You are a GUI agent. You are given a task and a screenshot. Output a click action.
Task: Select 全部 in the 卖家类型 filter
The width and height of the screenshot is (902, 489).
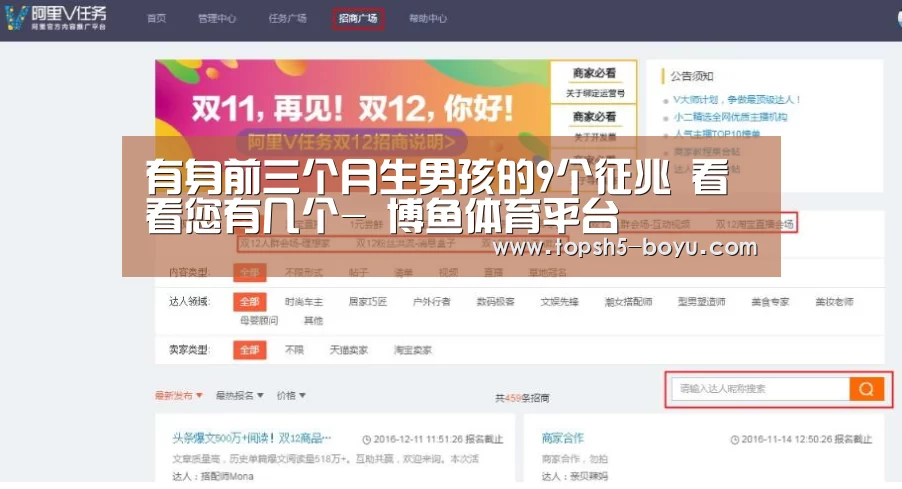click(250, 350)
